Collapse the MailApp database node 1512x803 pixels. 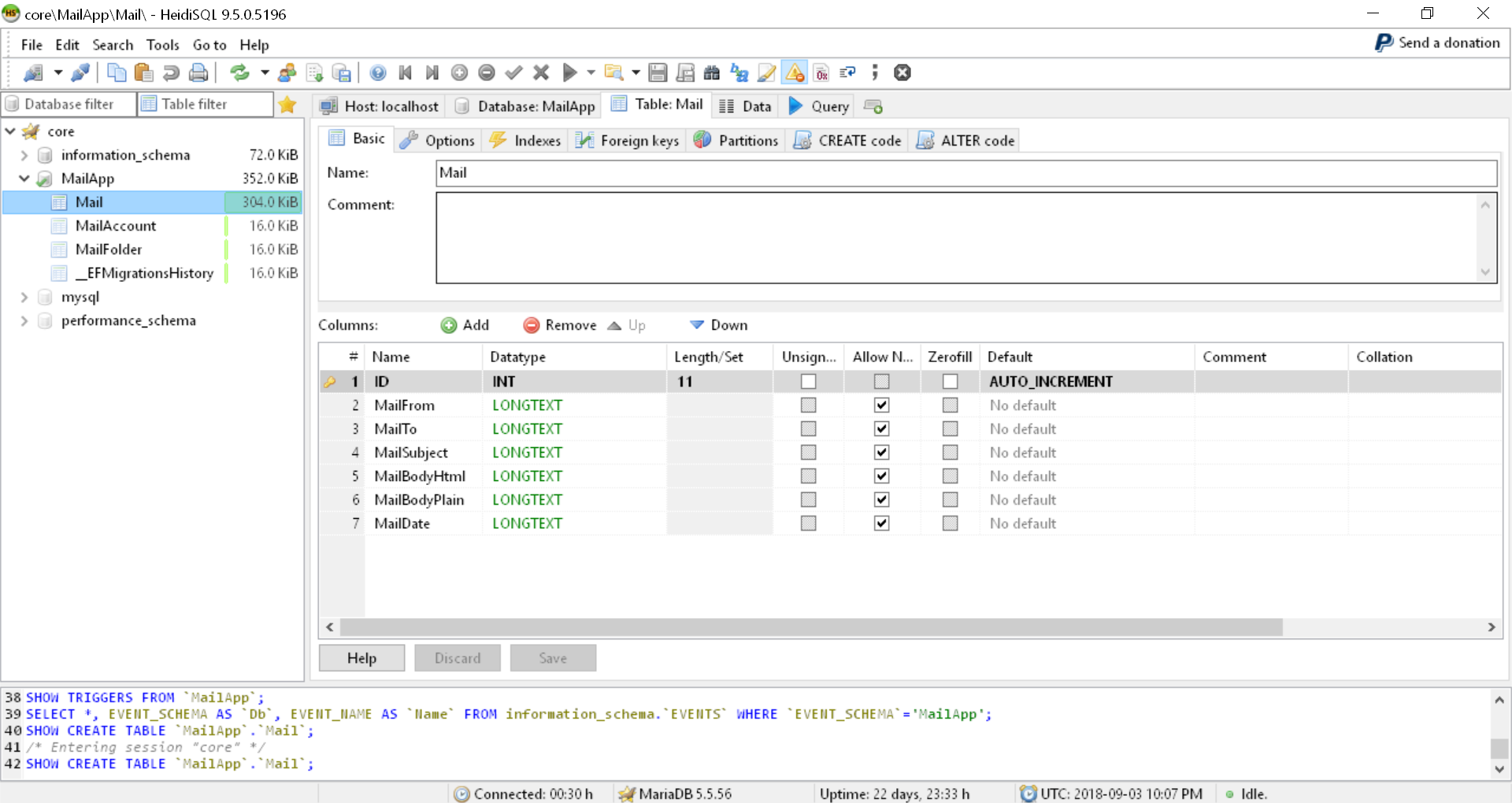(x=24, y=179)
